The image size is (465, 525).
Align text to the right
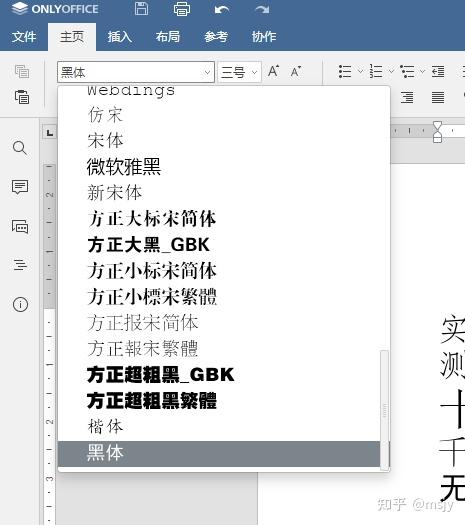pos(407,97)
